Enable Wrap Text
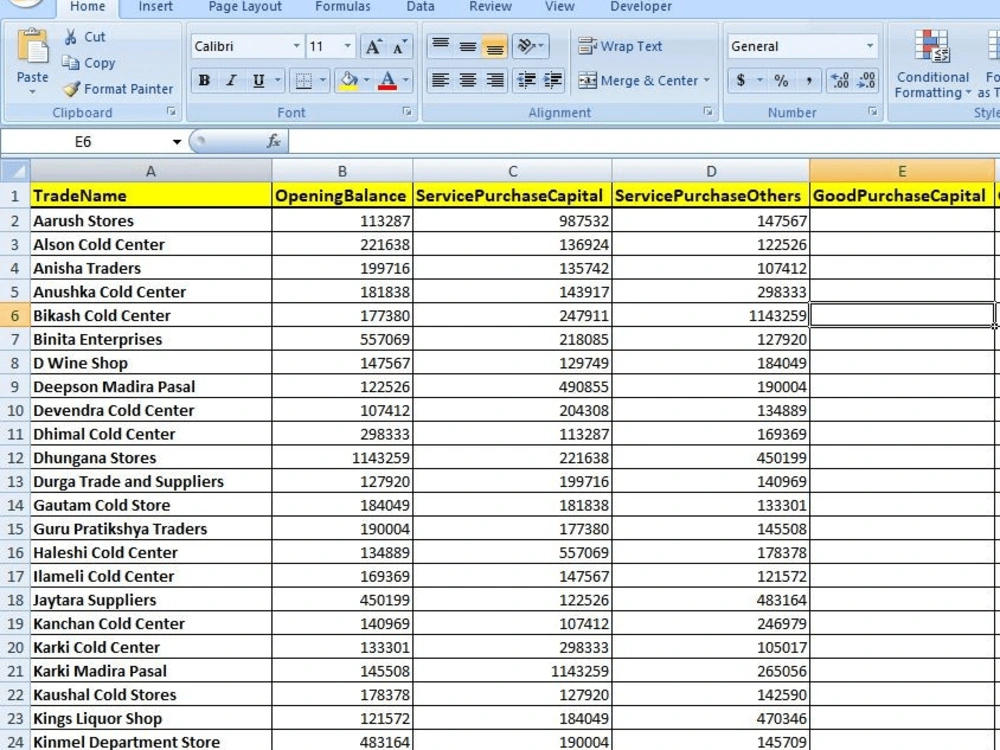 [x=620, y=46]
